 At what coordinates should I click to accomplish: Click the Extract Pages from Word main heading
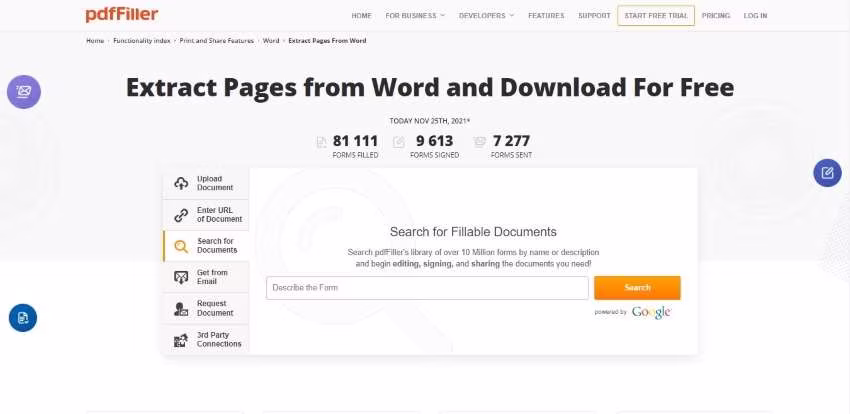(430, 87)
